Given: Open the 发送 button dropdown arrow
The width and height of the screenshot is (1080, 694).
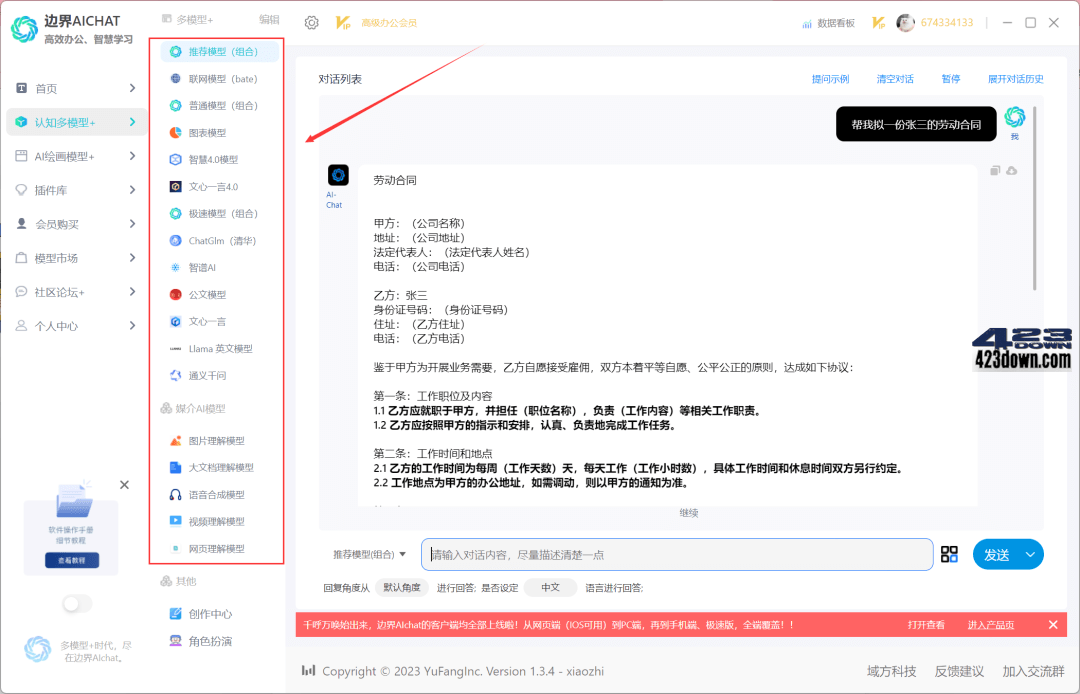Looking at the screenshot, I should (1030, 555).
